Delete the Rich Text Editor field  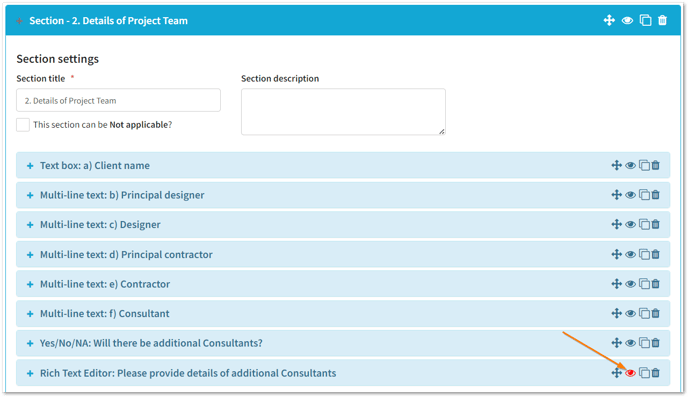click(656, 373)
